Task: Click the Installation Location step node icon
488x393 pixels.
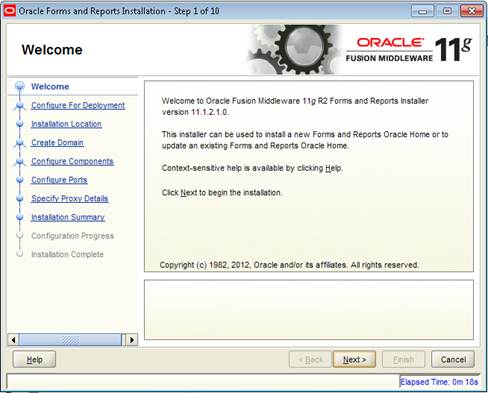Action: point(20,124)
